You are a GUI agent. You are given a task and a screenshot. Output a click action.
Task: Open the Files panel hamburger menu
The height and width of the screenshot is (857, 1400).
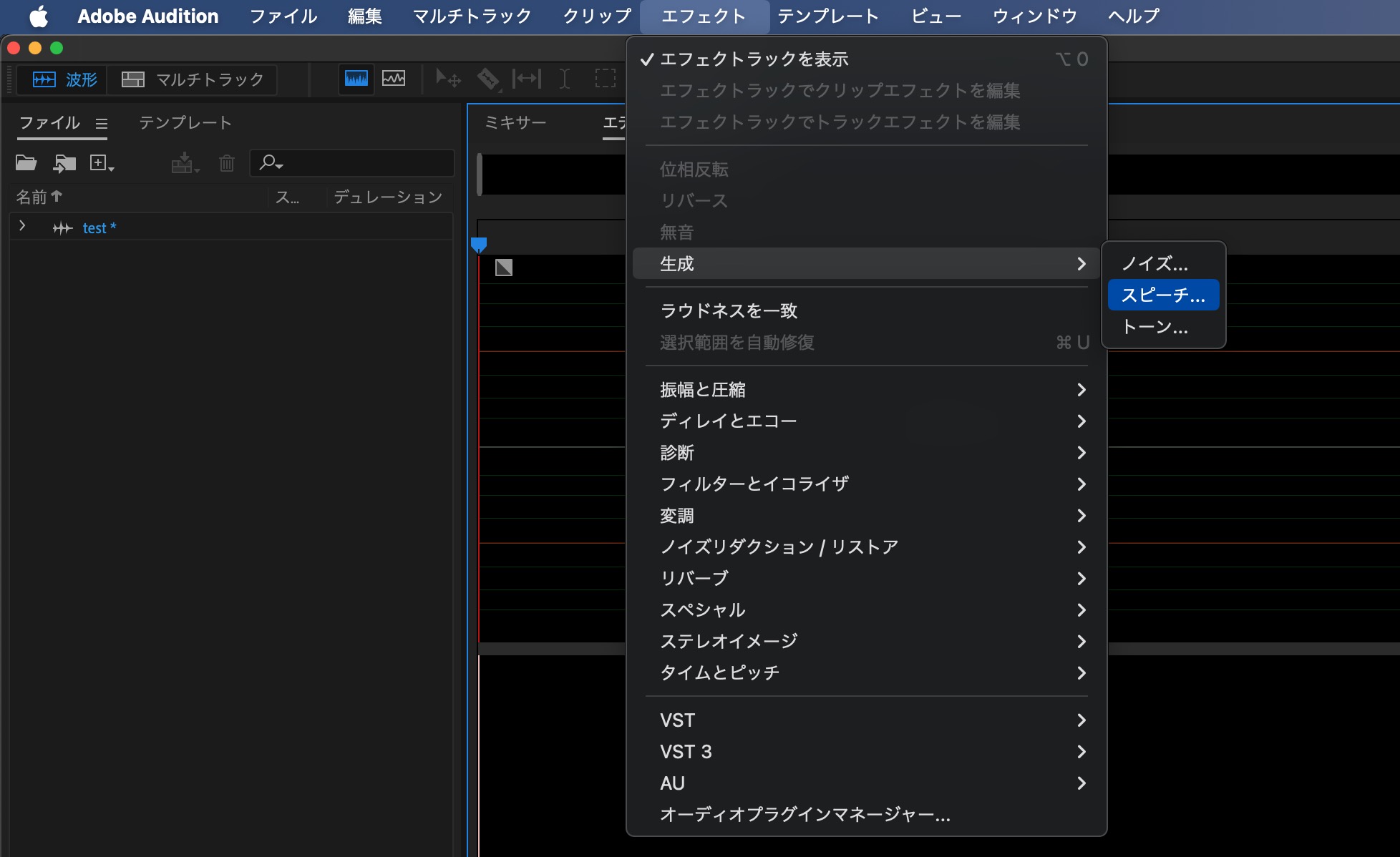[x=102, y=124]
